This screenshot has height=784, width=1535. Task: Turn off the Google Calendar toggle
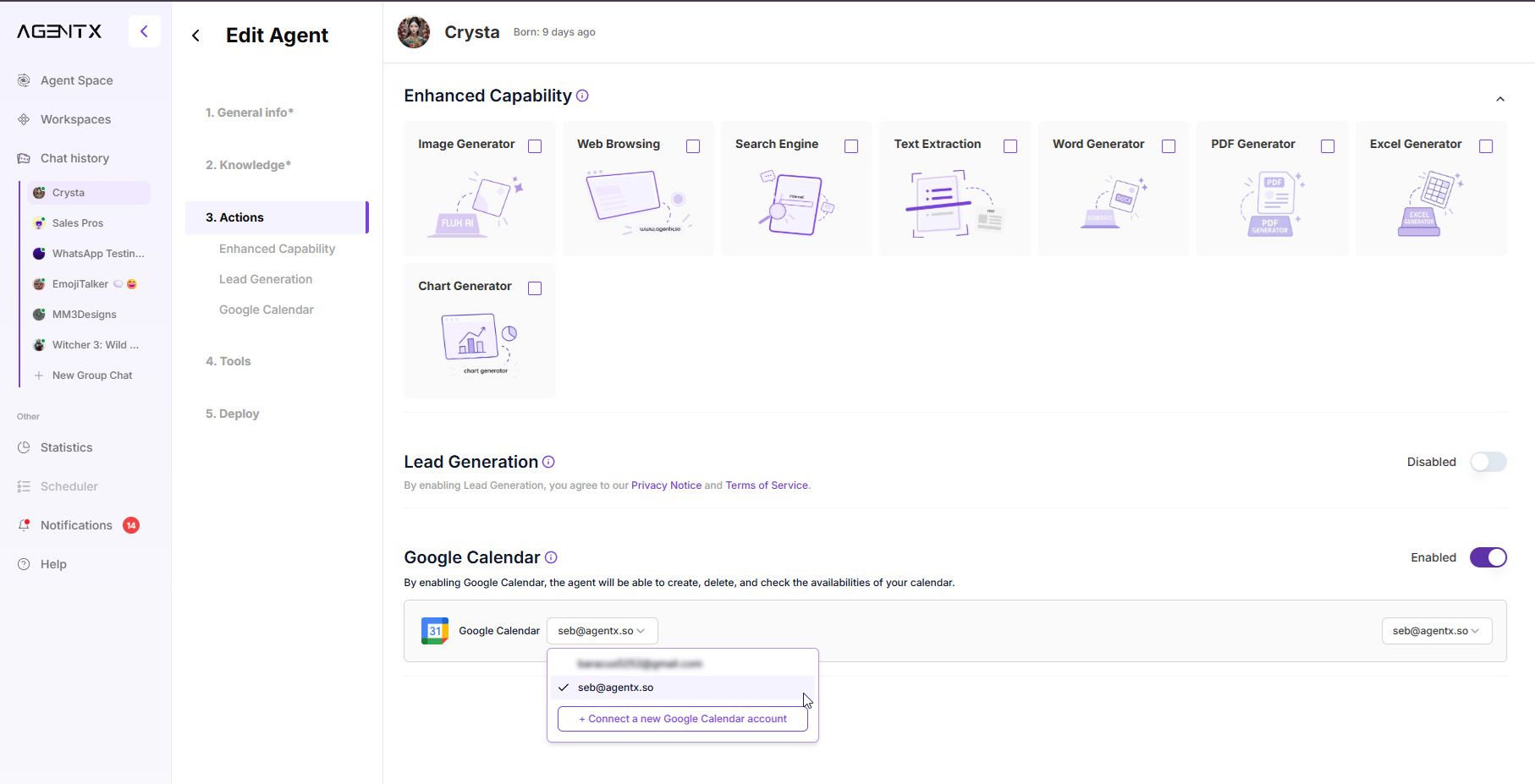tap(1488, 557)
